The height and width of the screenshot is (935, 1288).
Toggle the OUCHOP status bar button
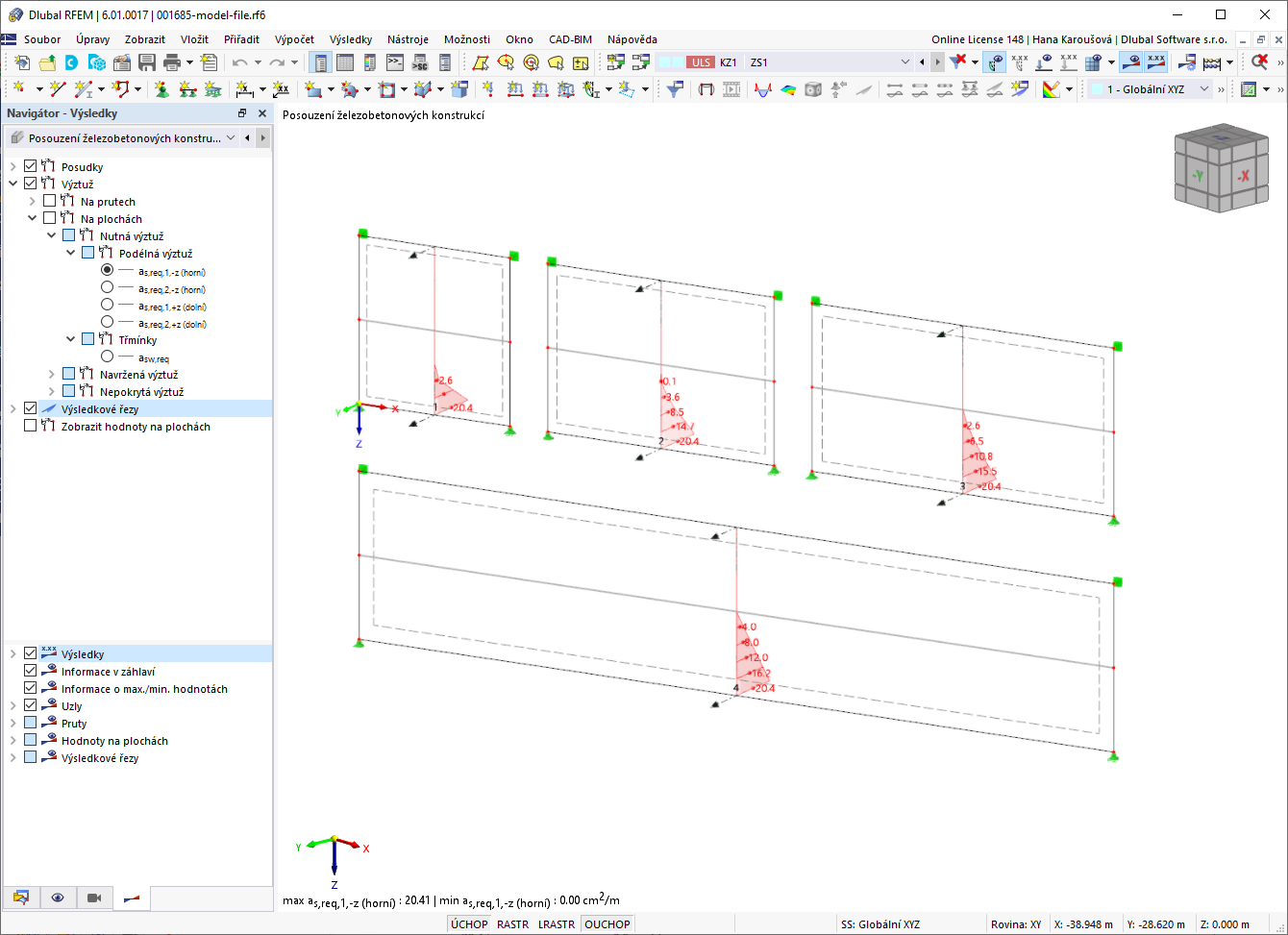[607, 924]
